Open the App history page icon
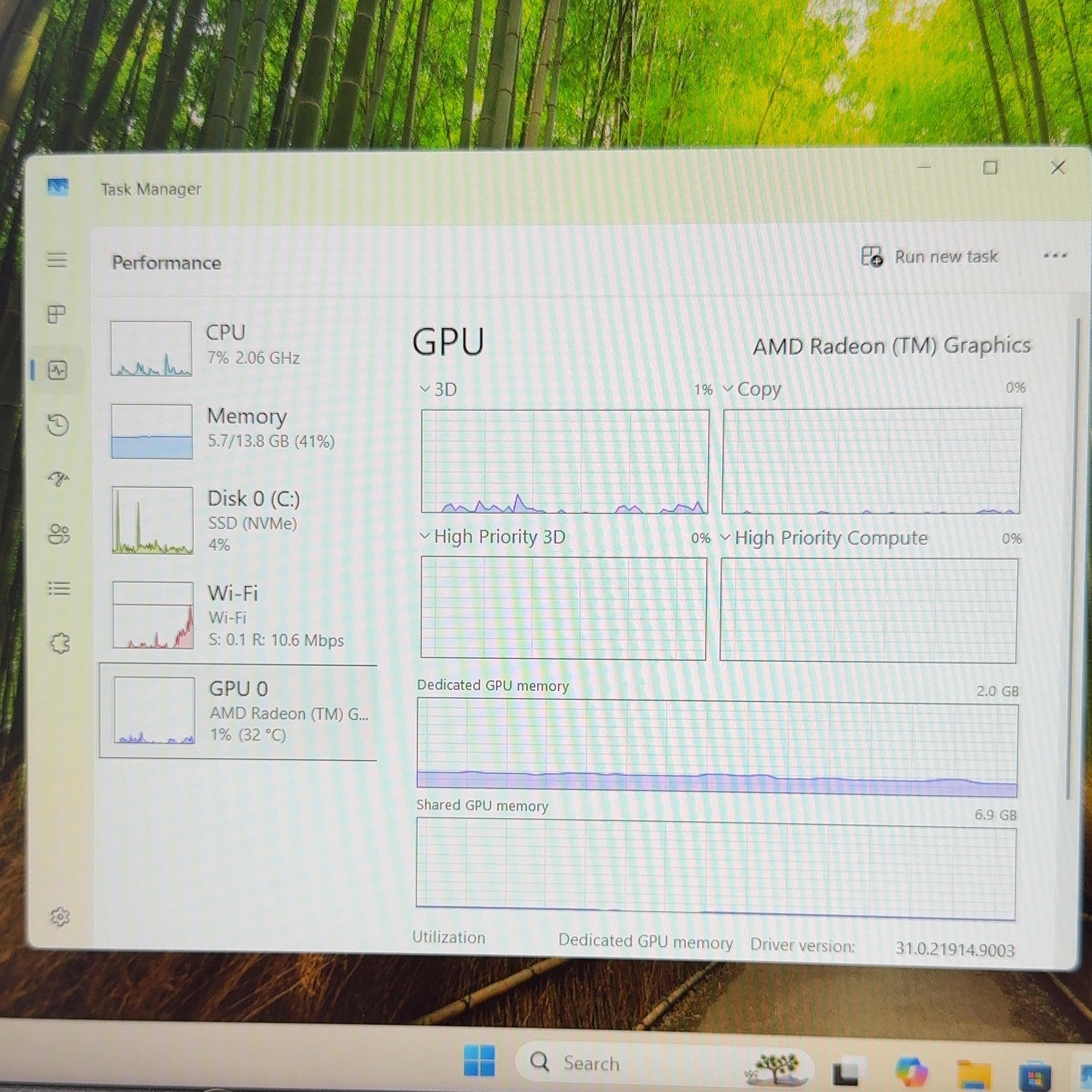This screenshot has height=1092, width=1092. (x=58, y=424)
